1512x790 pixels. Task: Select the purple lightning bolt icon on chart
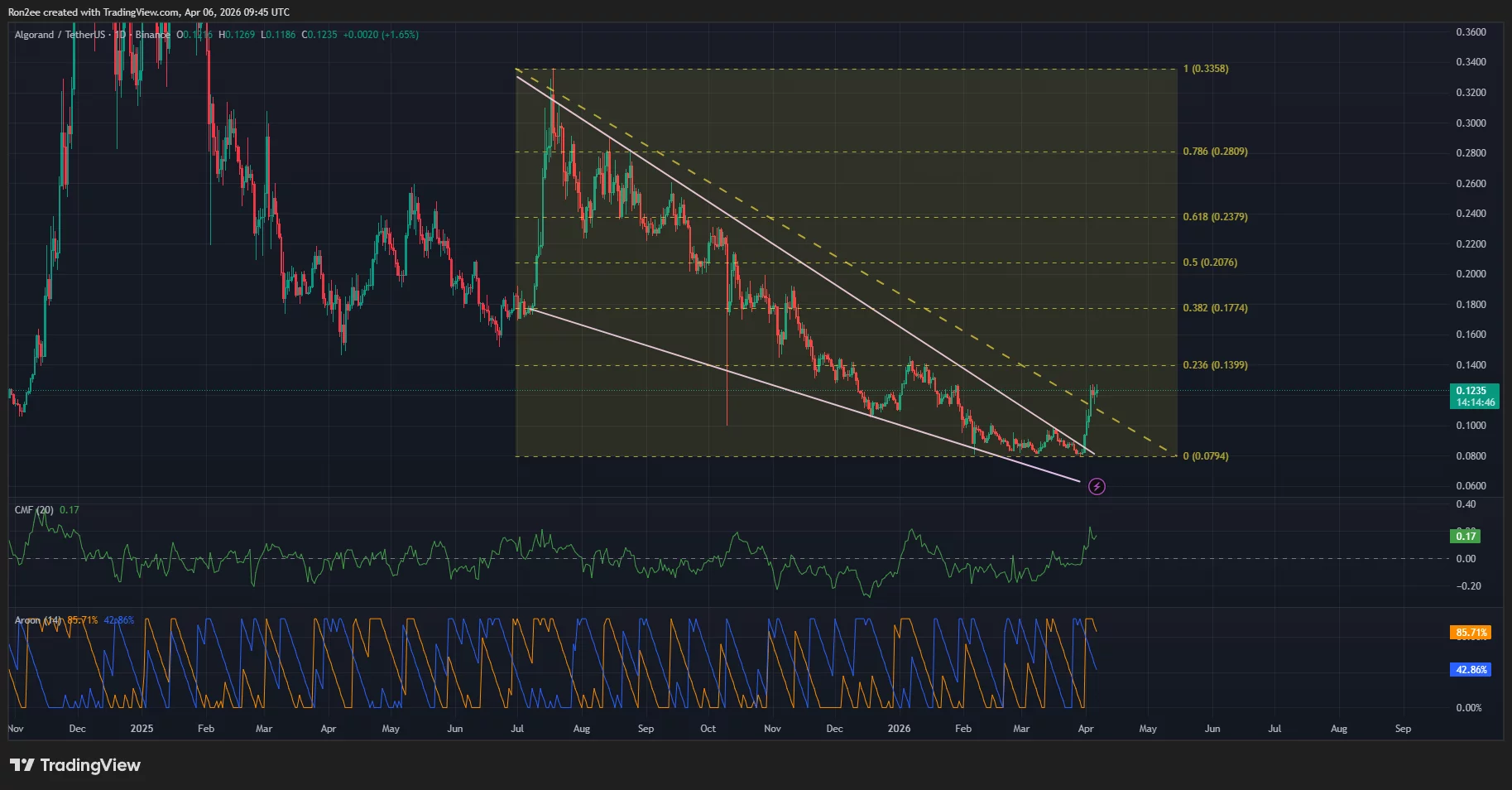click(1097, 487)
